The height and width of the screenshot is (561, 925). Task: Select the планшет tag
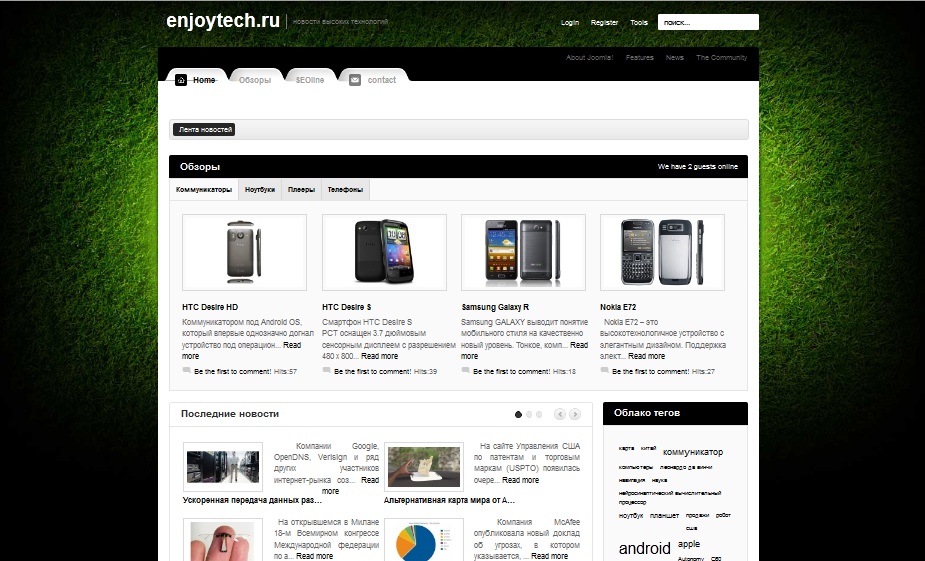(664, 516)
